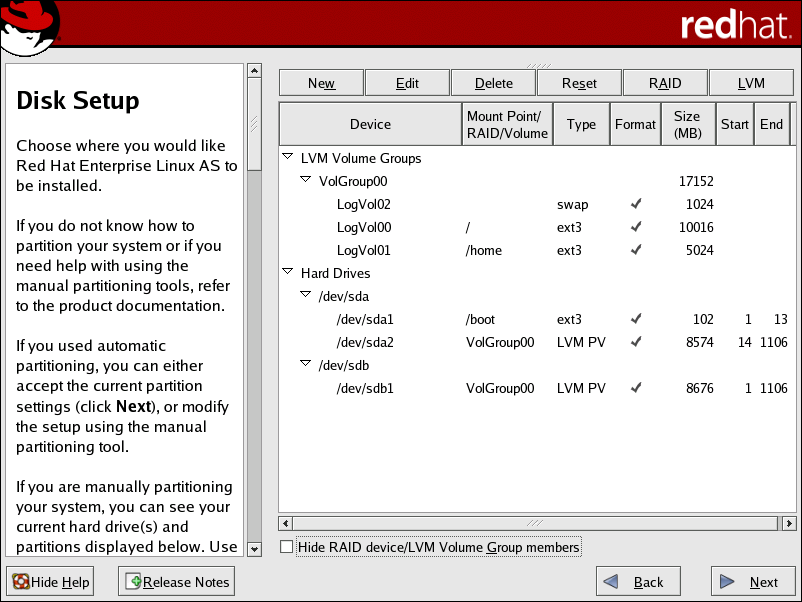
Task: Enable Hide RAID device/LVM Volume Group members
Action: coord(286,547)
